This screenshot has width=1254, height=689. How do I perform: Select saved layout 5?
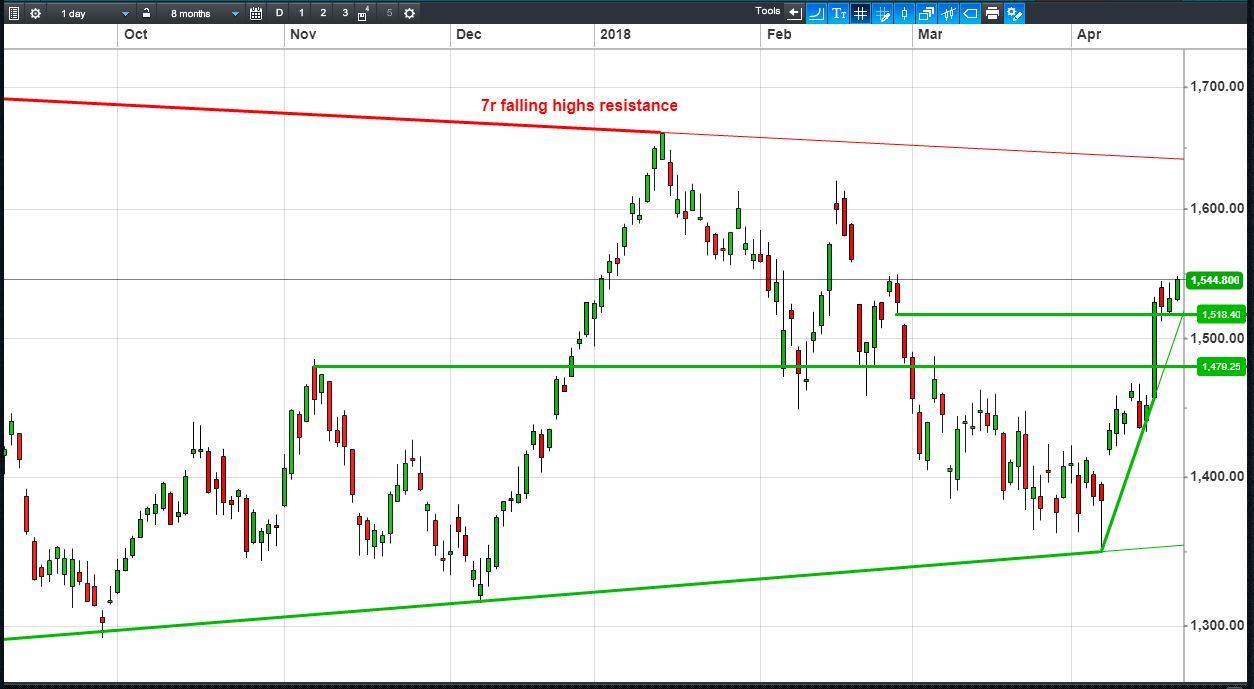389,14
